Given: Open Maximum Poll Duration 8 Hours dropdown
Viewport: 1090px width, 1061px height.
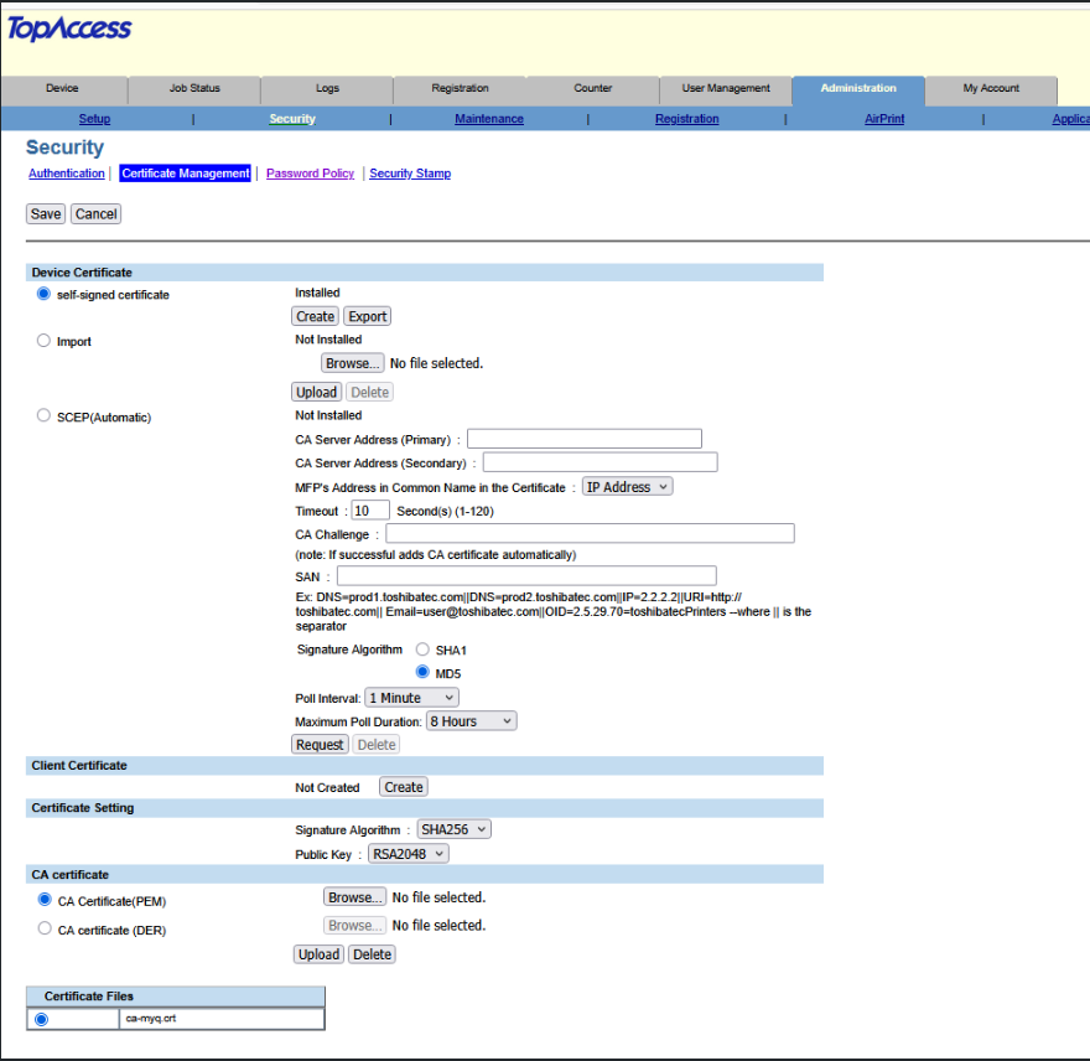Looking at the screenshot, I should tap(471, 721).
